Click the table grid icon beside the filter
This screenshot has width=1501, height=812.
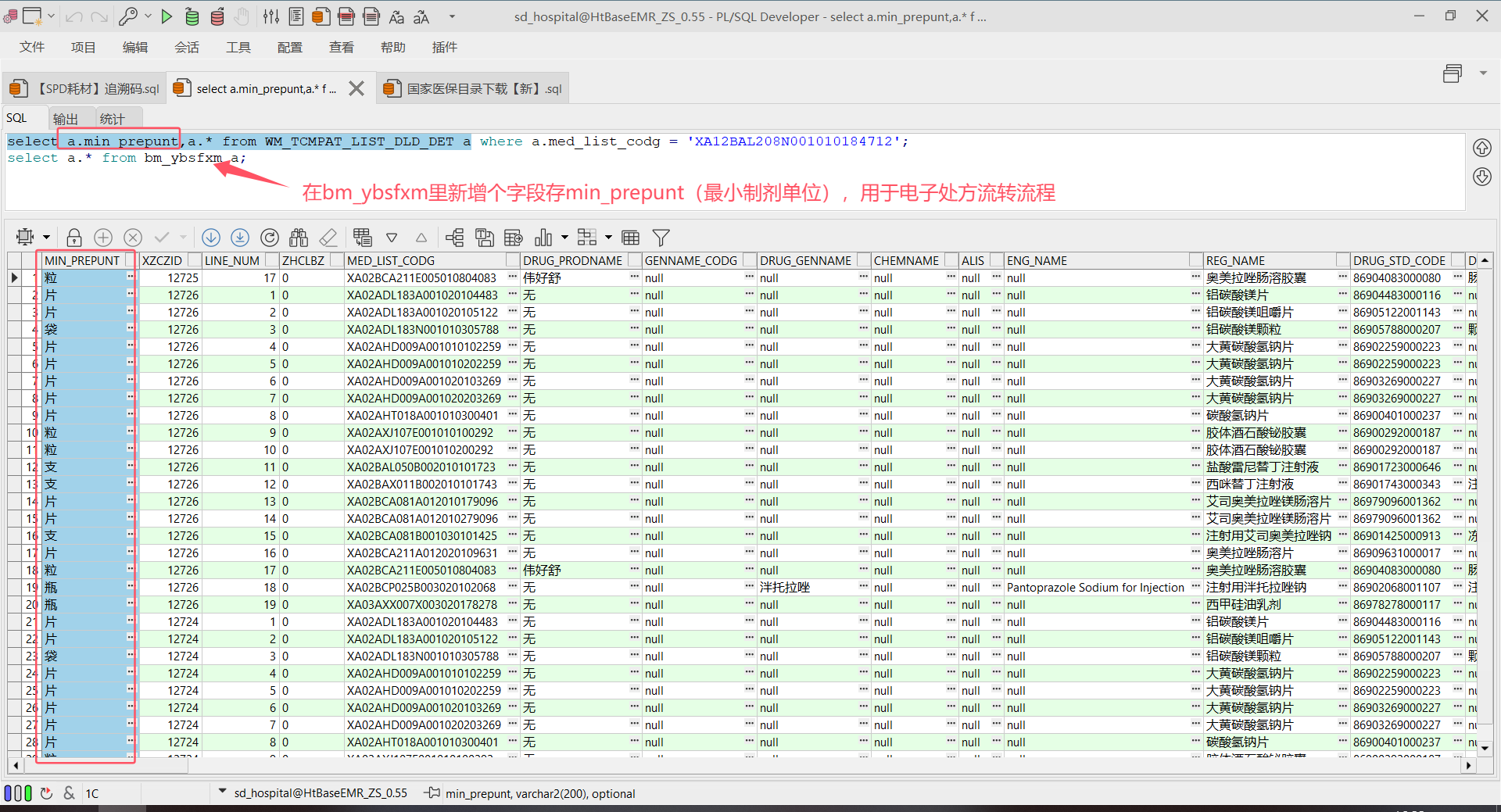[631, 238]
